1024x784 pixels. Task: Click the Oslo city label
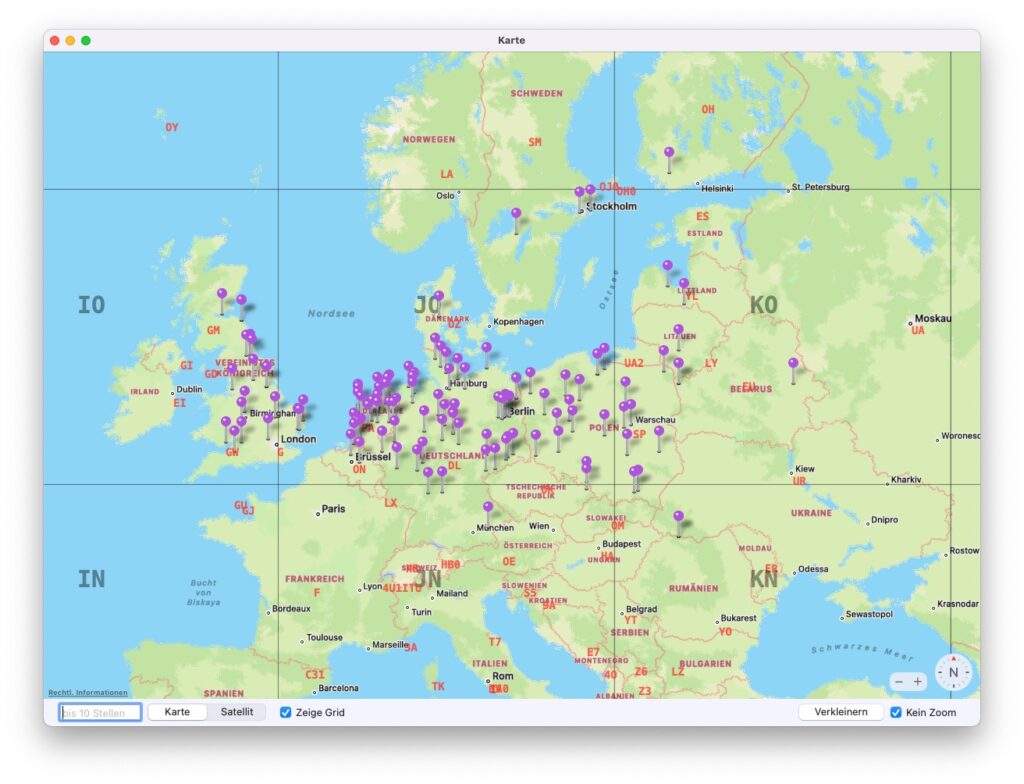coord(445,195)
